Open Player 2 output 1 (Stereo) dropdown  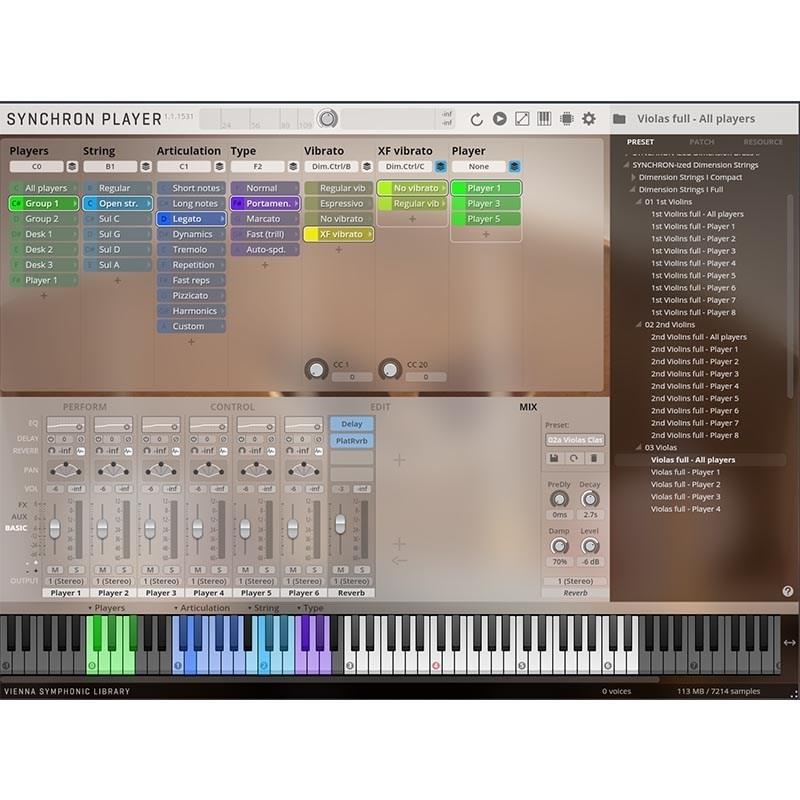(x=113, y=581)
